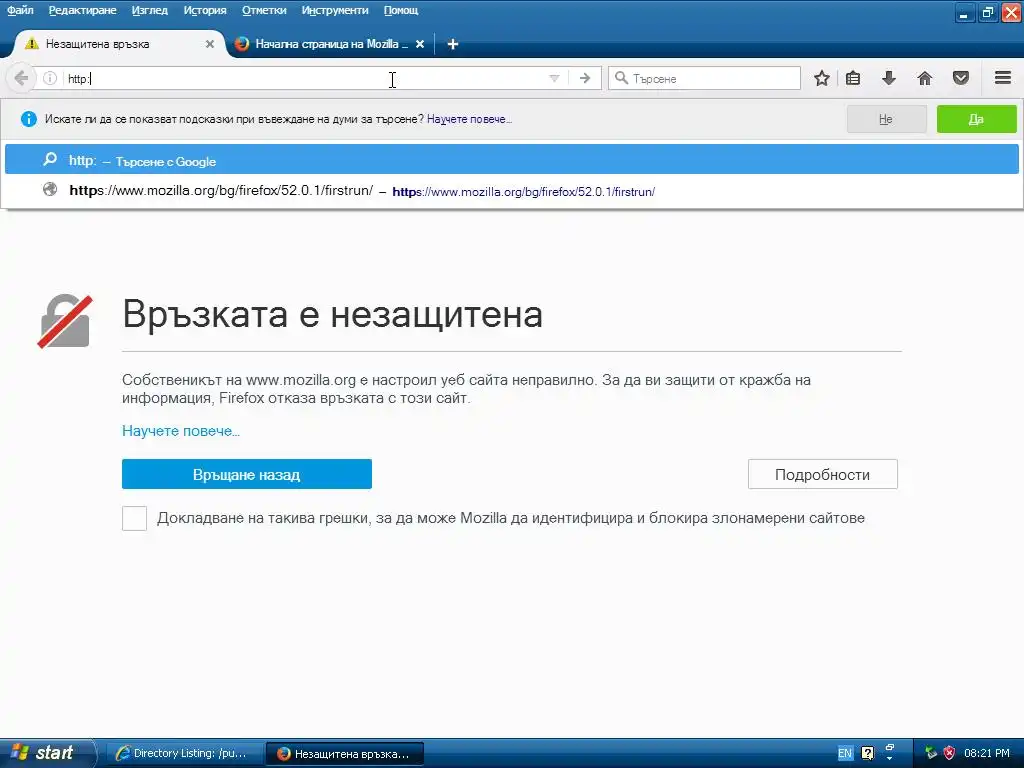The image size is (1024, 768).
Task: Click the Go arrow in address bar
Action: (584, 78)
